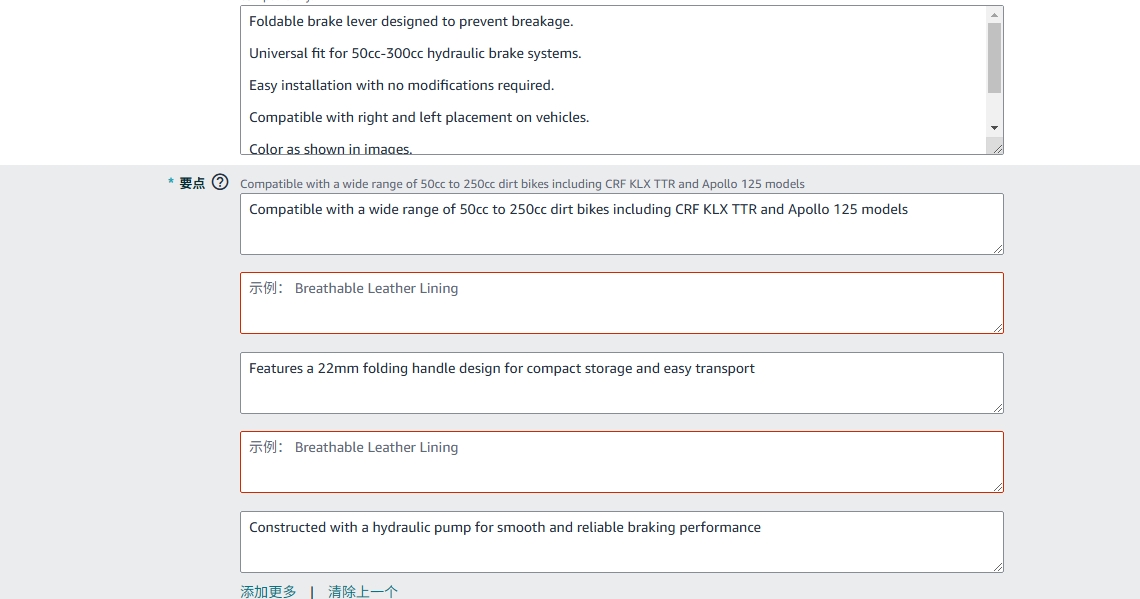Click into the hydraulic pump bullet field
1140x599 pixels.
click(x=620, y=542)
